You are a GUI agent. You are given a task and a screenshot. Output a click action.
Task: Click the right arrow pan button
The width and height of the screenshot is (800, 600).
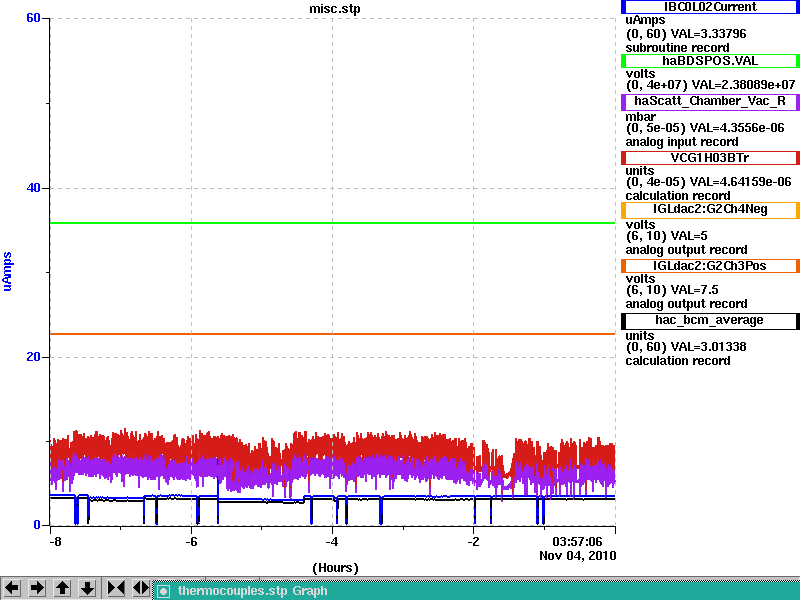[37, 588]
